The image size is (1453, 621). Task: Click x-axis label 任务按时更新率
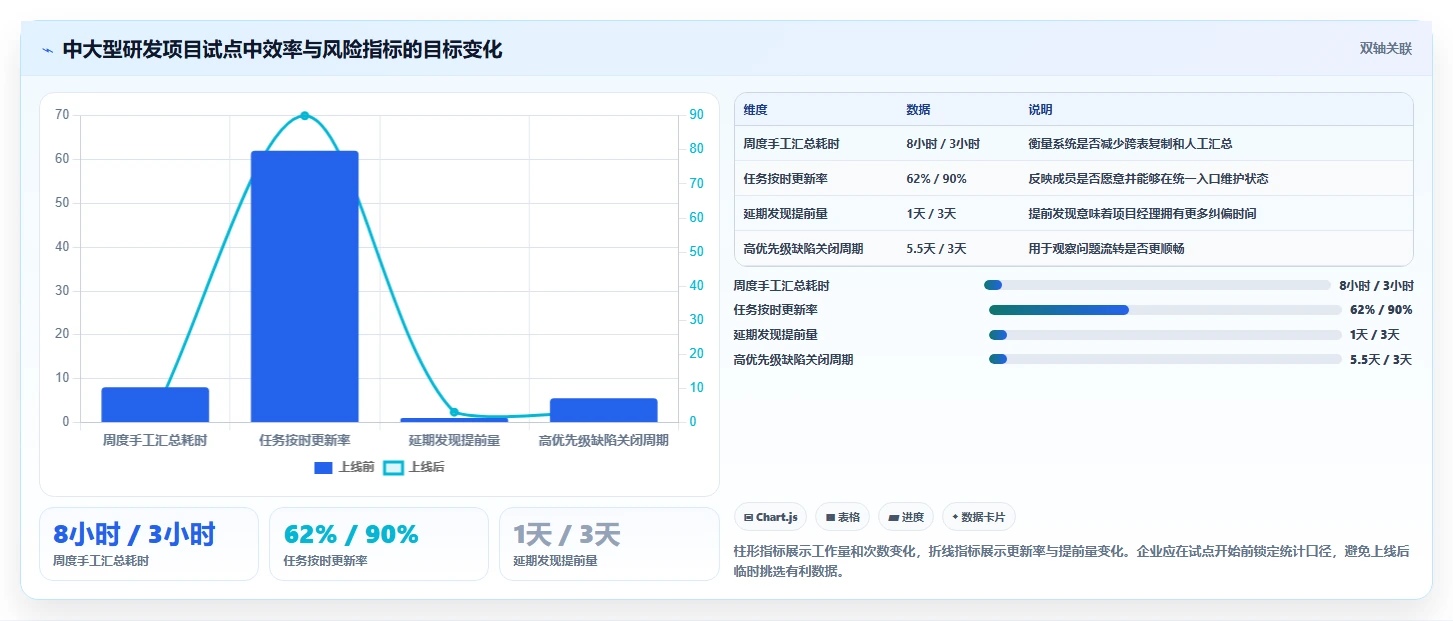304,440
